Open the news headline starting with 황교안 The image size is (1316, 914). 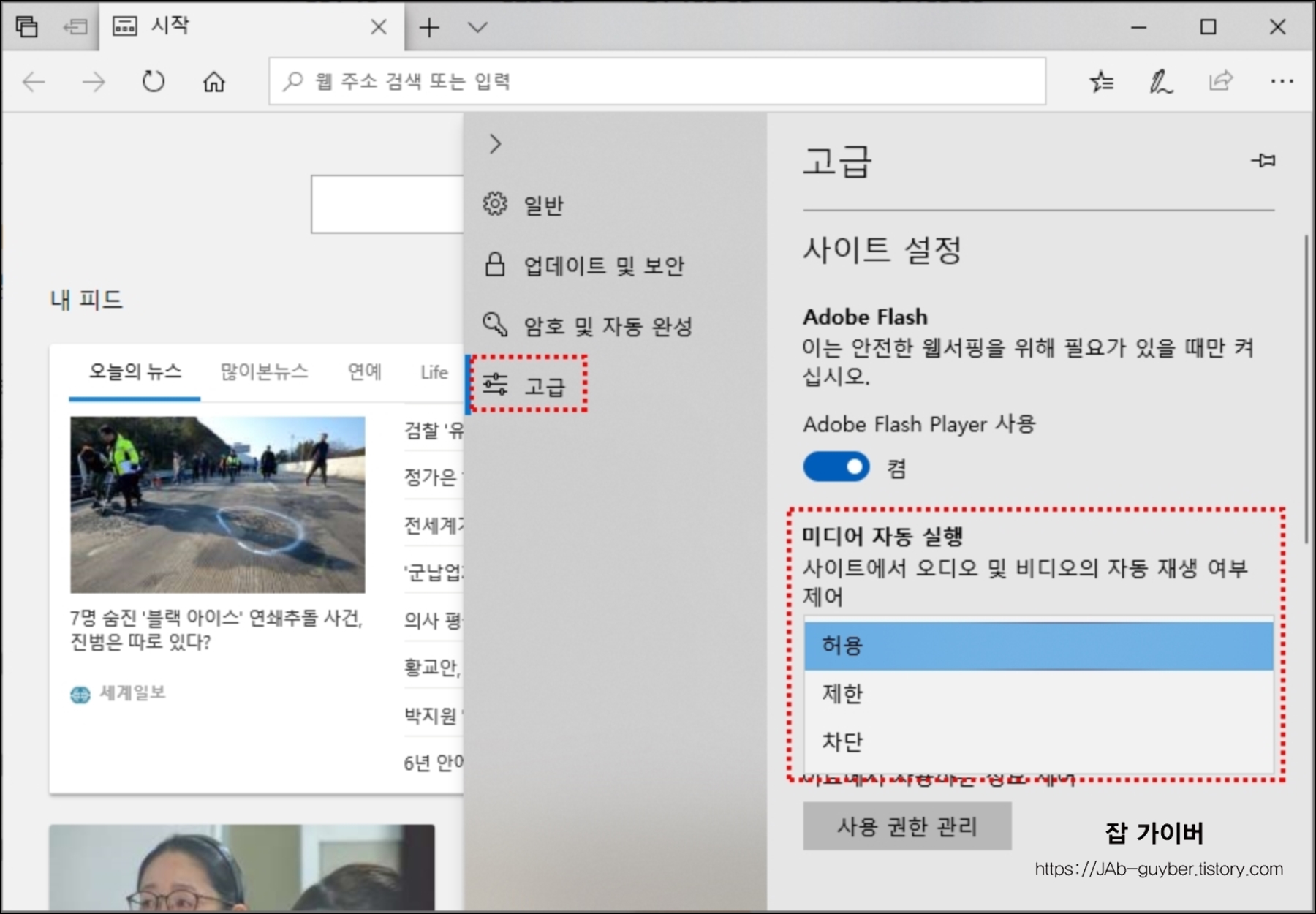[434, 668]
